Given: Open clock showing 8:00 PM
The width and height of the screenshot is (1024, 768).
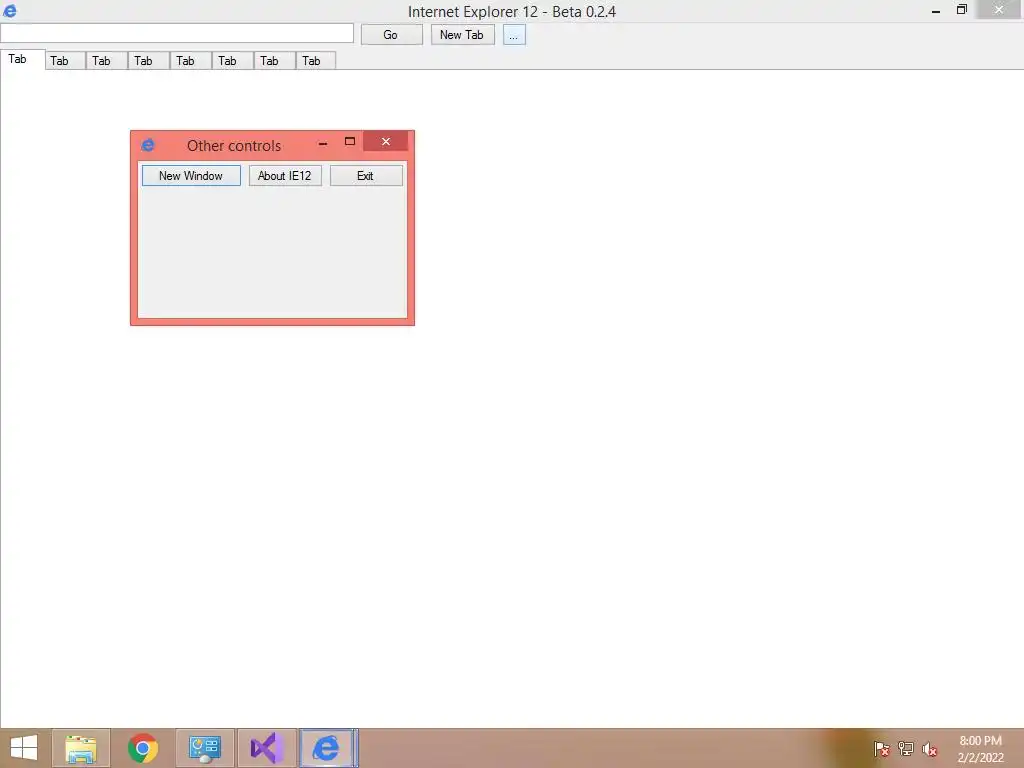Looking at the screenshot, I should pyautogui.click(x=980, y=749).
